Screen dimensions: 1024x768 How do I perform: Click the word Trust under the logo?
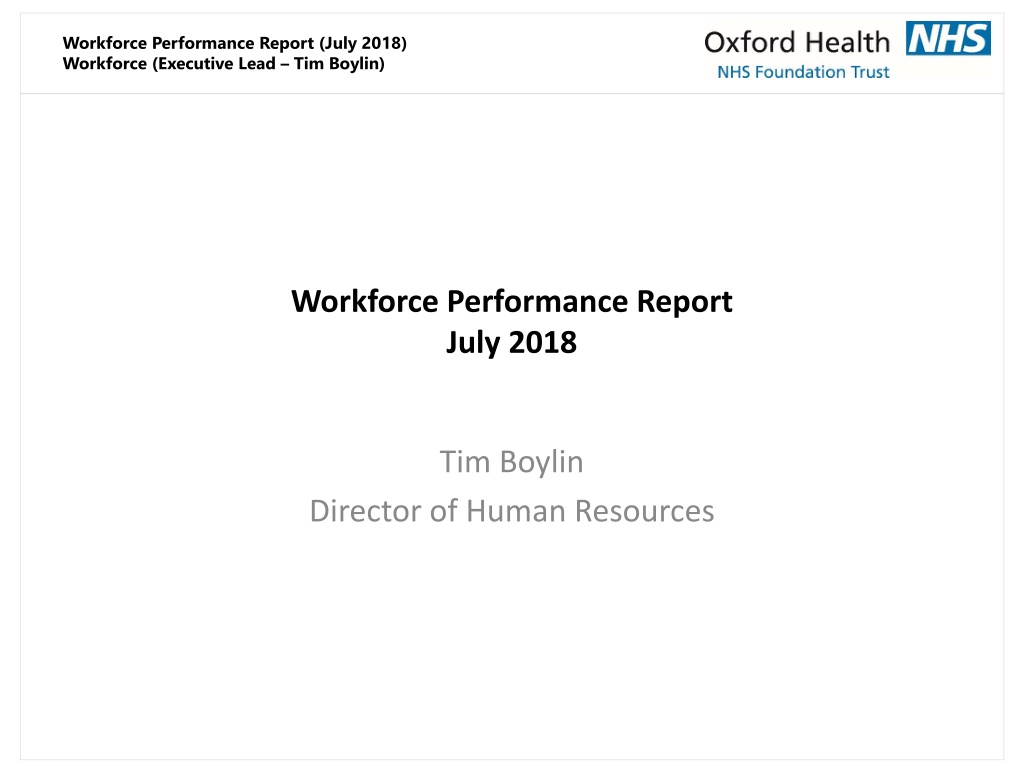pos(868,72)
